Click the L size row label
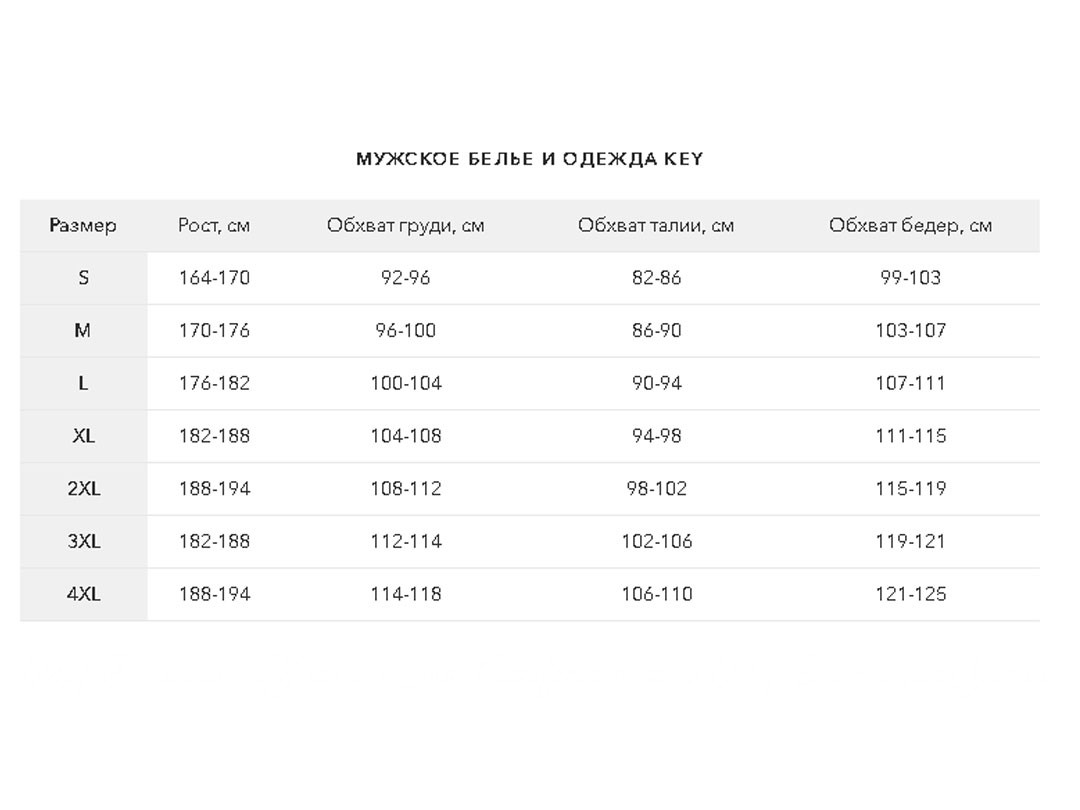This screenshot has width=1080, height=810. coord(83,383)
